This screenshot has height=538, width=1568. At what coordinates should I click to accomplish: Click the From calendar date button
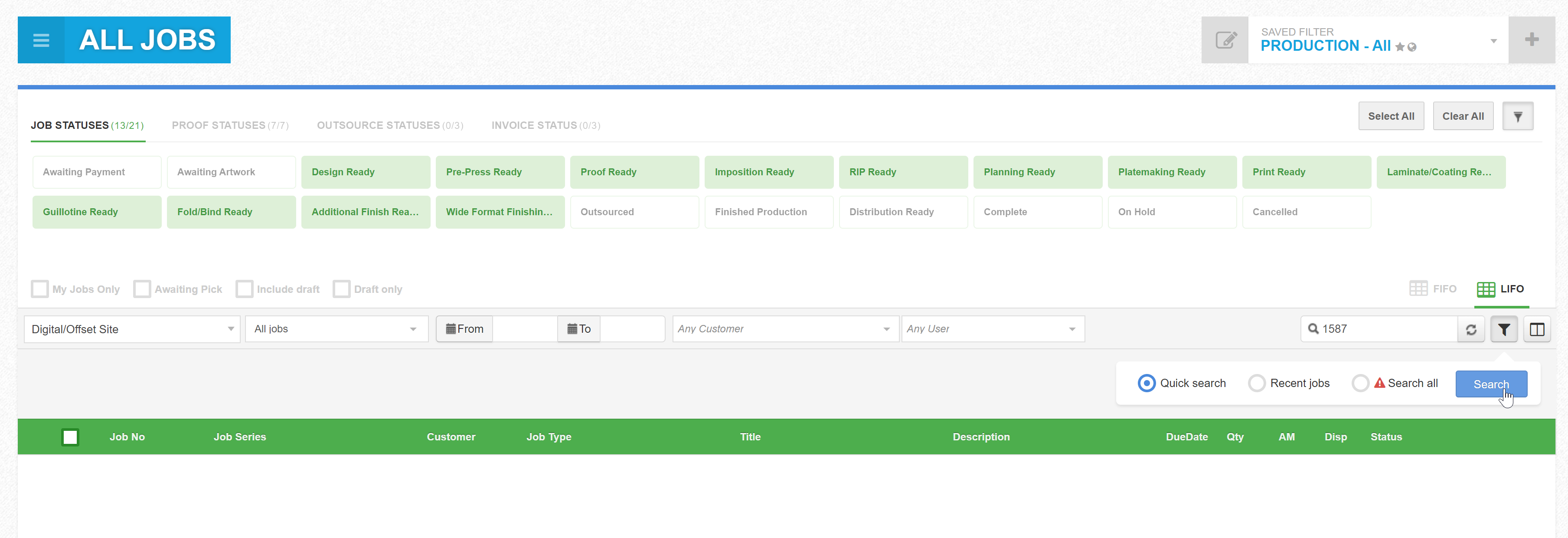click(464, 329)
